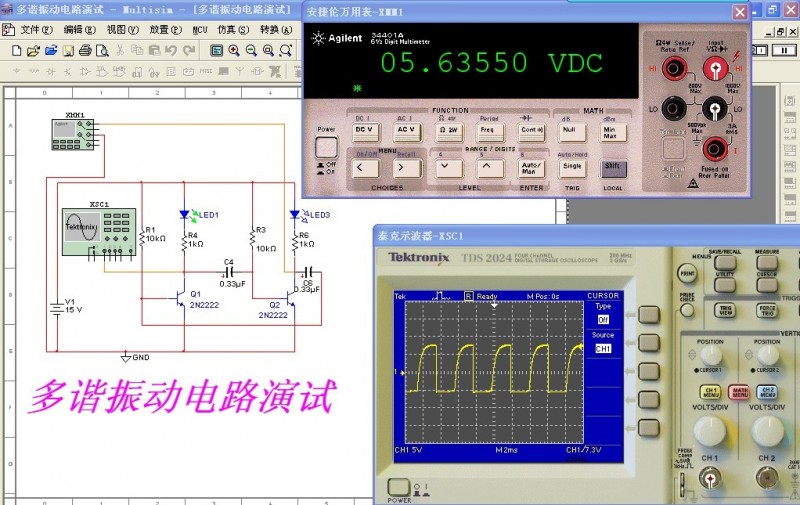Open the 文件(F) menu
The height and width of the screenshot is (505, 800).
click(37, 30)
